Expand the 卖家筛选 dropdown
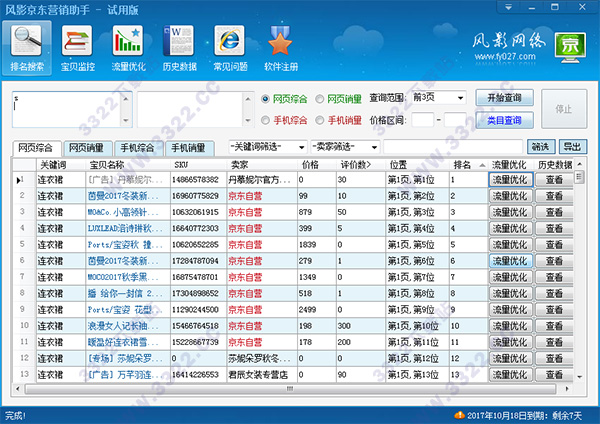 (x=345, y=147)
